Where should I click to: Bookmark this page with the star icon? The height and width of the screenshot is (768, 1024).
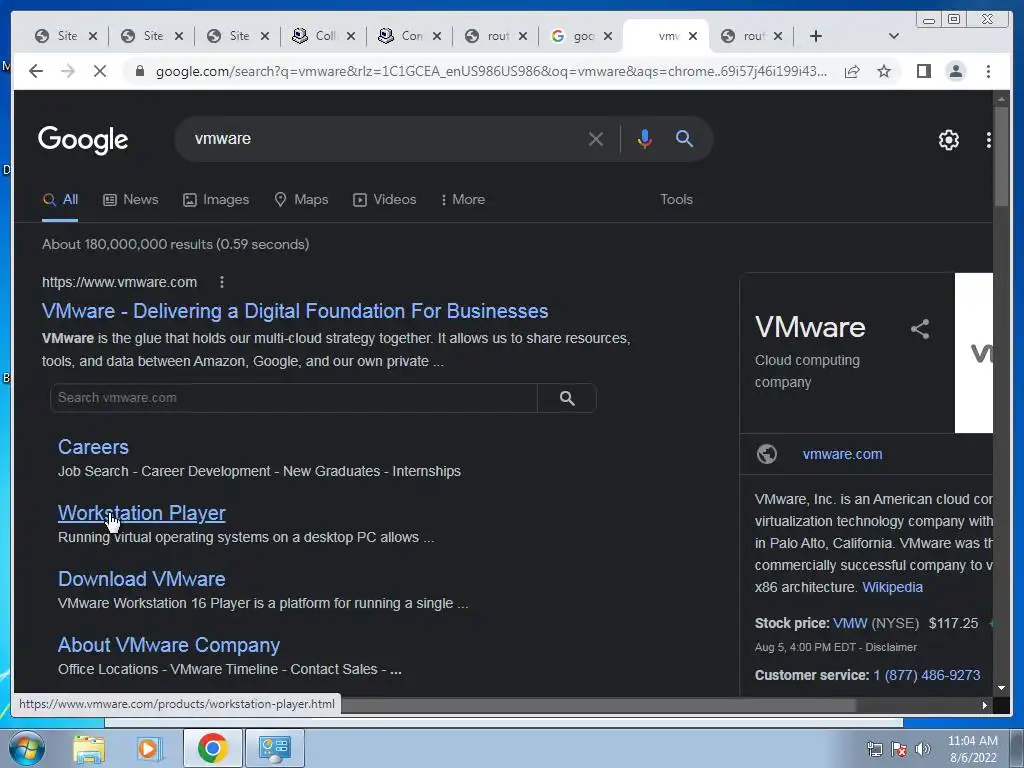[x=884, y=71]
